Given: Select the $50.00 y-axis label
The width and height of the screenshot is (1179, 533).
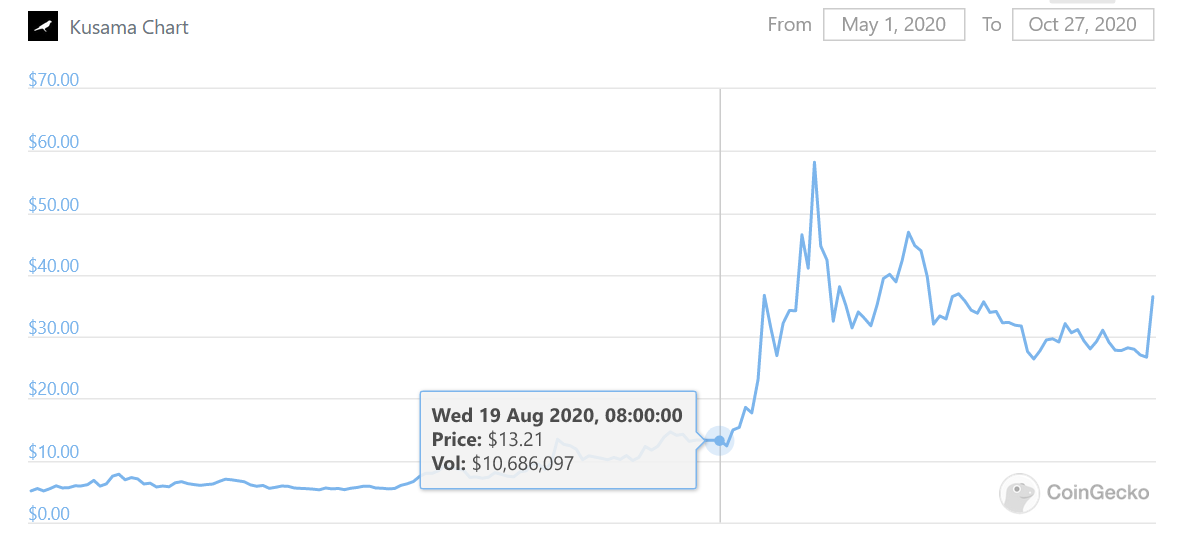Looking at the screenshot, I should point(54,205).
